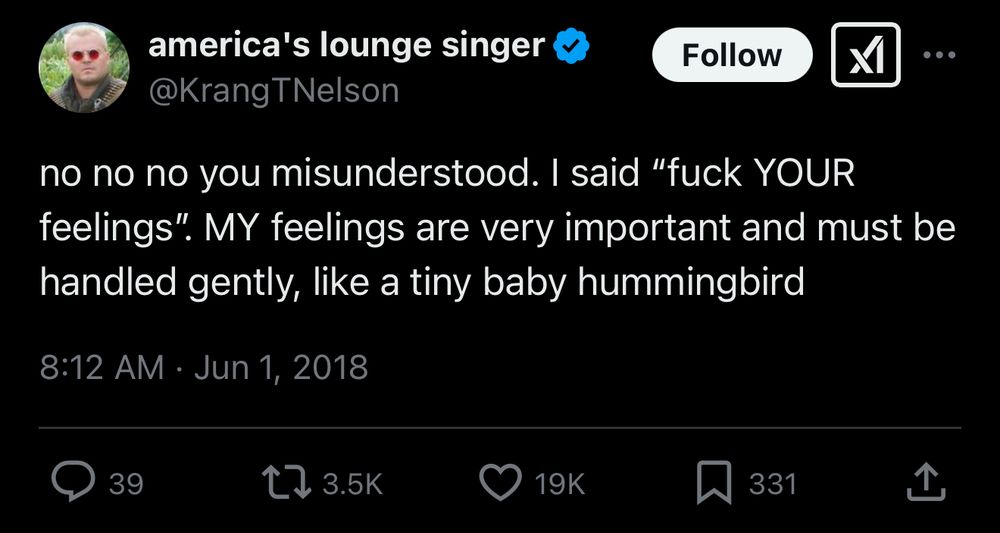Click the 3.5K reposts count
This screenshot has height=533, width=1000.
353,485
